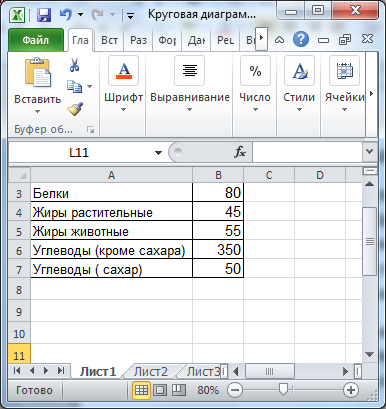Switch to the Вставка ribbon tab
Viewport: 386px width, 409px height.
[109, 40]
